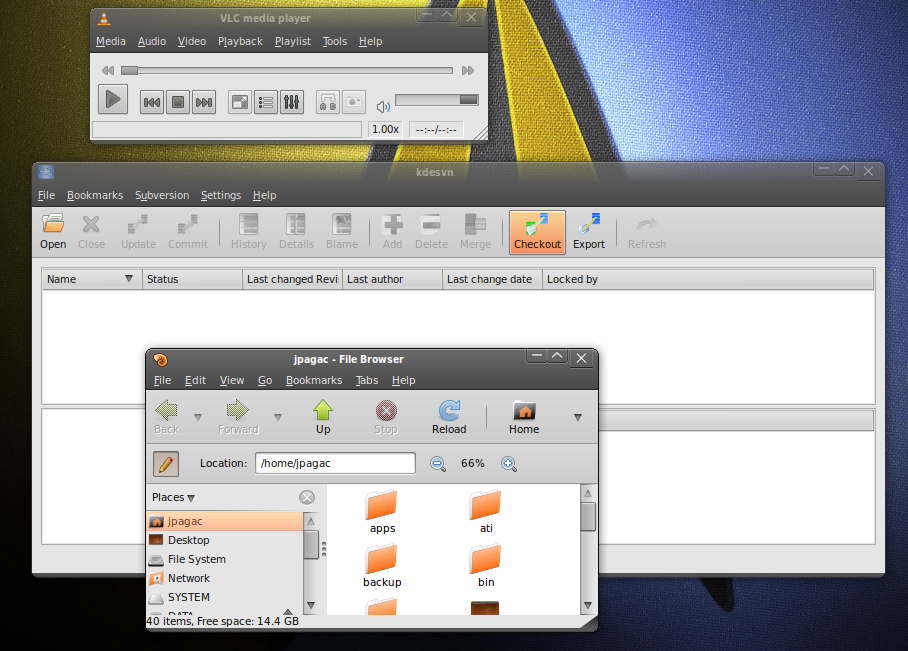Viewport: 908px width, 651px height.
Task: Click VLC's next track button
Action: (204, 103)
